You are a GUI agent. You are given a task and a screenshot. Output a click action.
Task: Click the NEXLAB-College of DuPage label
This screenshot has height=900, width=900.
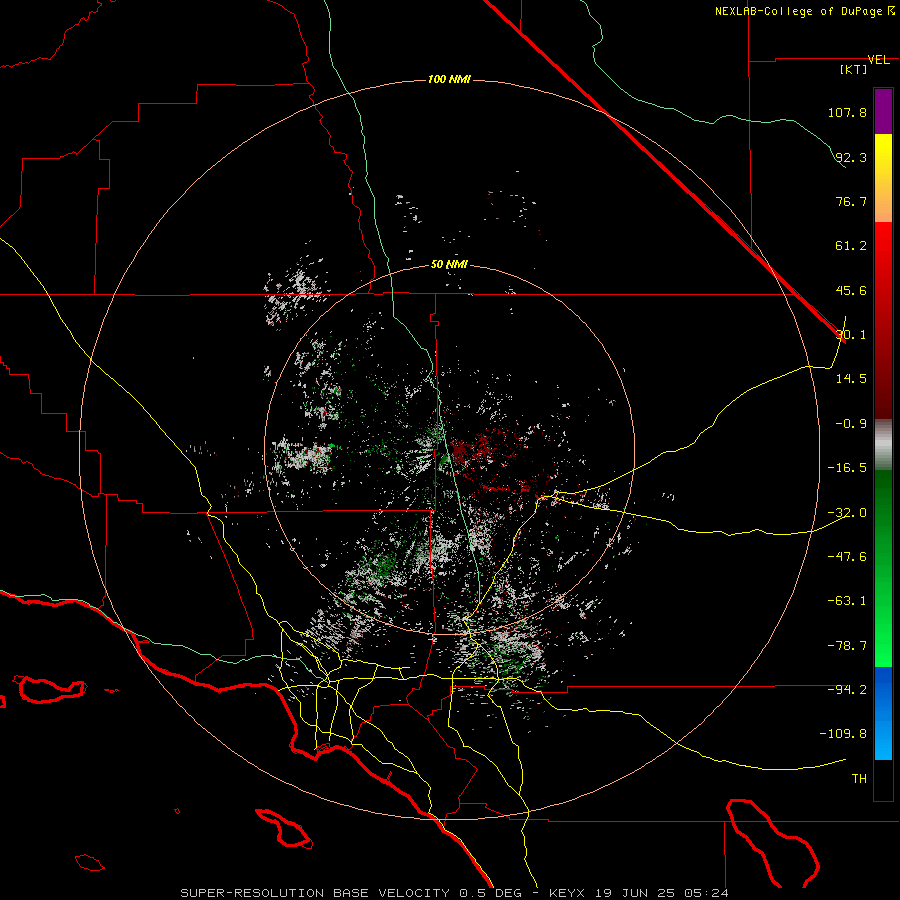798,11
